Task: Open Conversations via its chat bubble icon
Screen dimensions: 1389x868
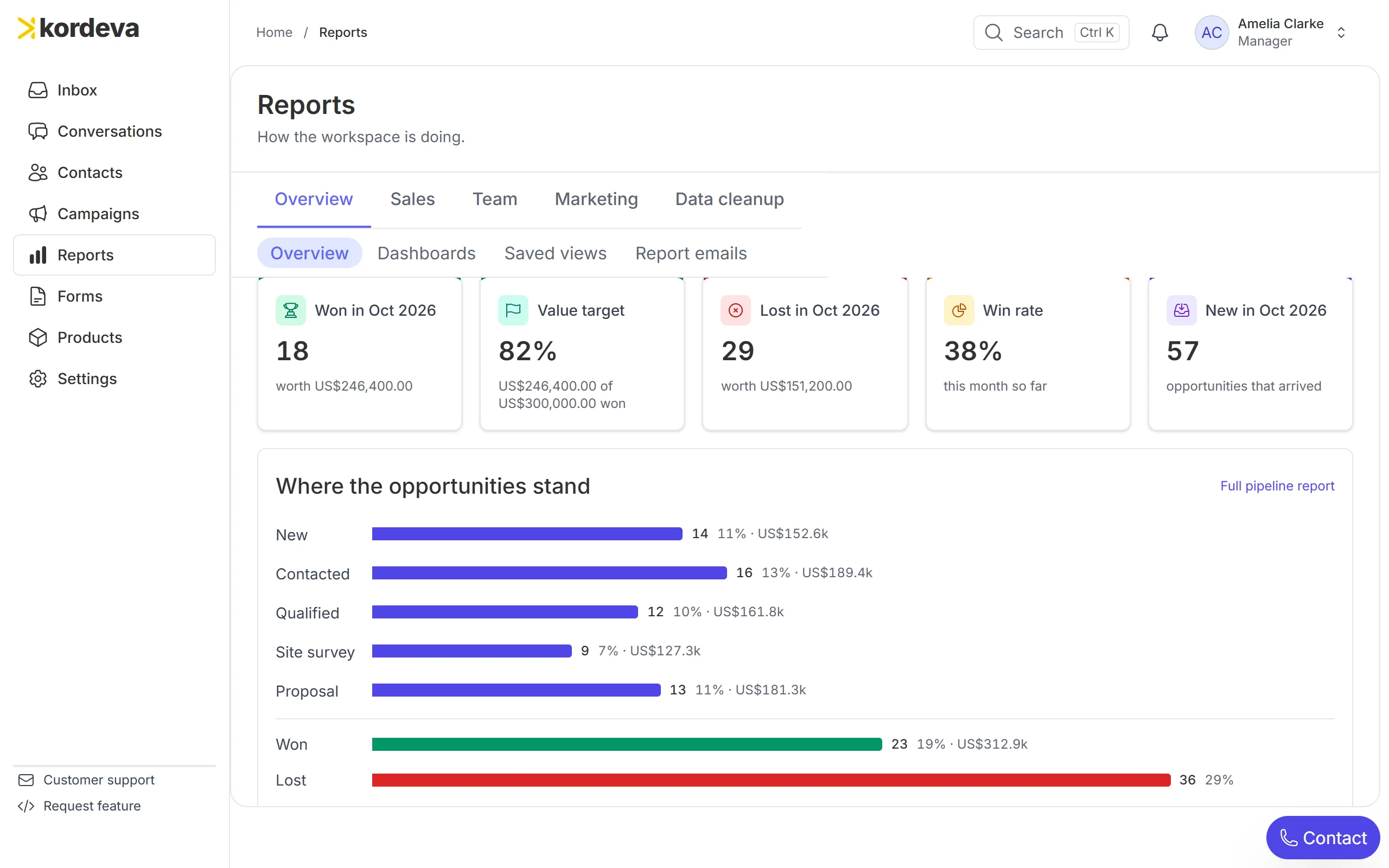Action: click(x=38, y=131)
